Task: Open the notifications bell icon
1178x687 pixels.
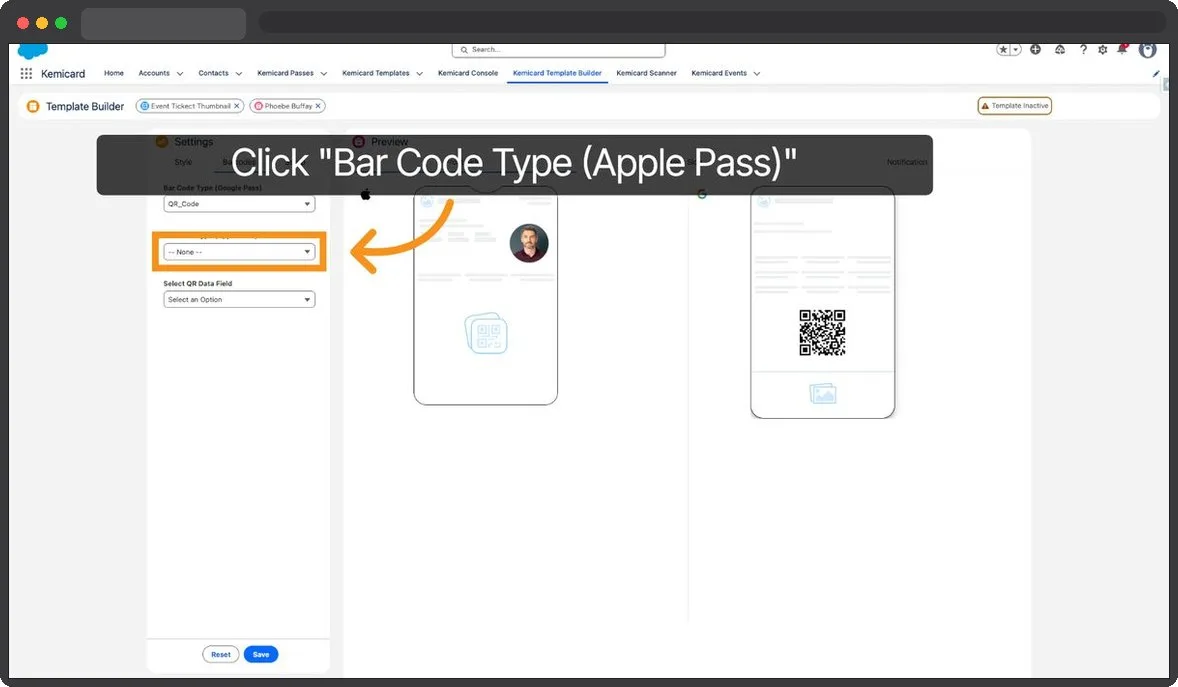Action: 1122,50
